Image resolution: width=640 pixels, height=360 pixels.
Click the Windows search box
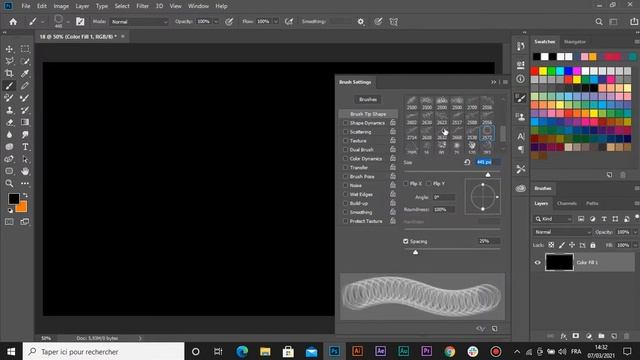[x=104, y=351]
